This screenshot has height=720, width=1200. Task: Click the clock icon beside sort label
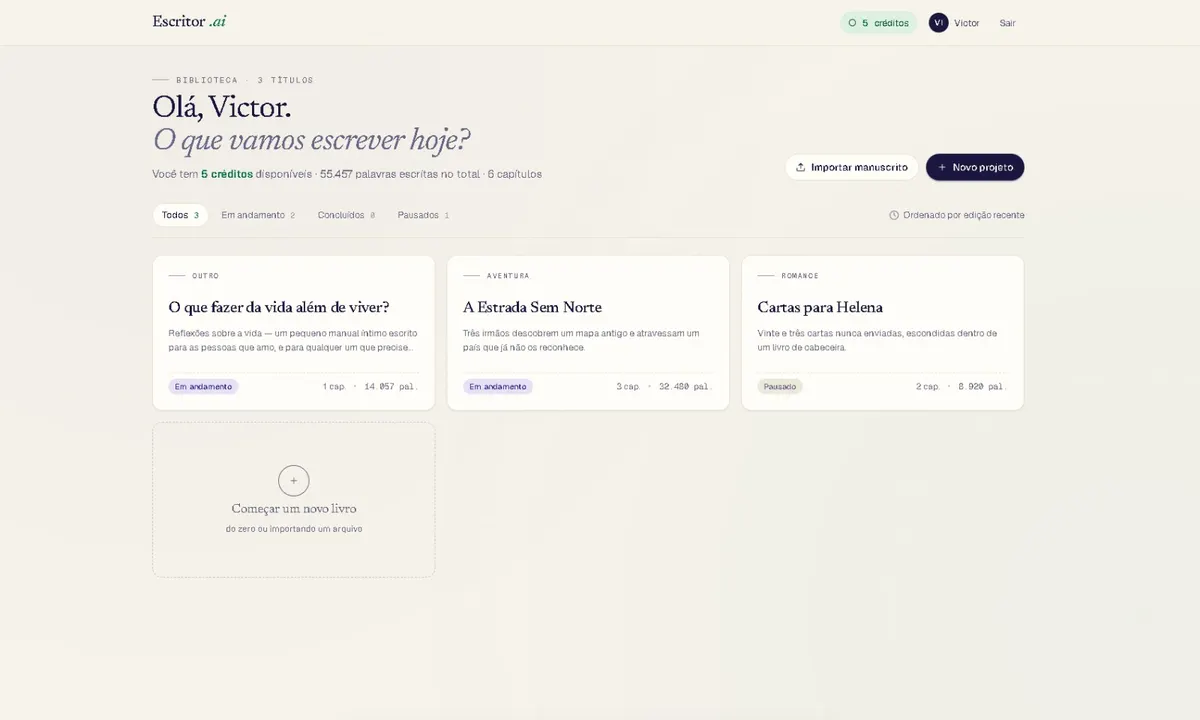click(894, 215)
